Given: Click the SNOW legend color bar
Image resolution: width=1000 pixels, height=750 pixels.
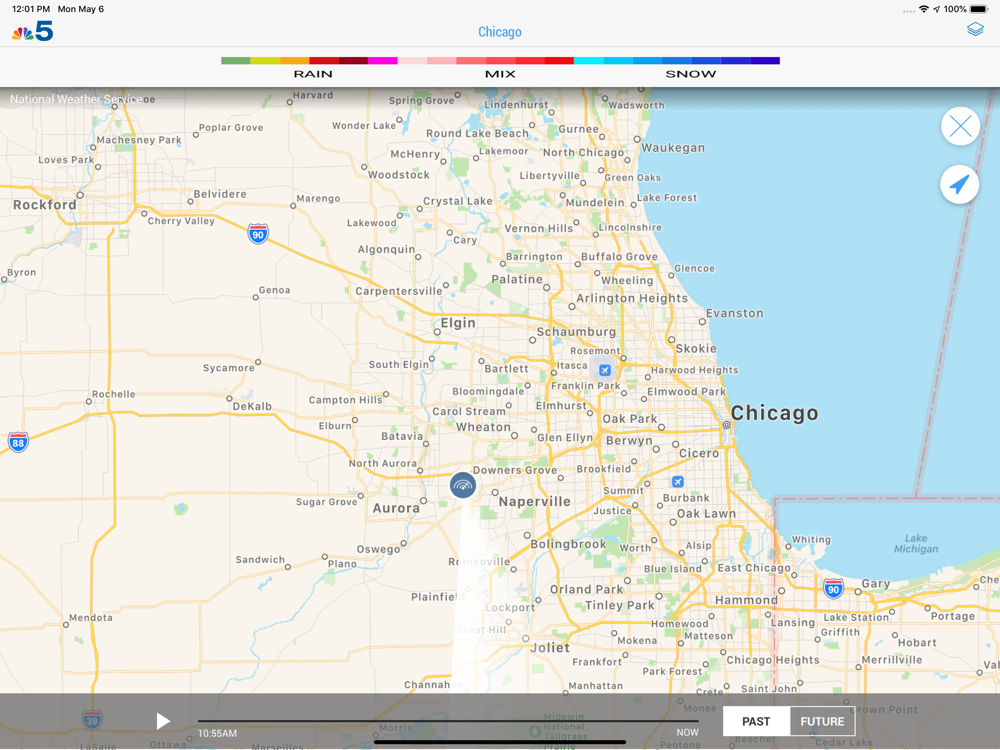Looking at the screenshot, I should click(x=676, y=61).
